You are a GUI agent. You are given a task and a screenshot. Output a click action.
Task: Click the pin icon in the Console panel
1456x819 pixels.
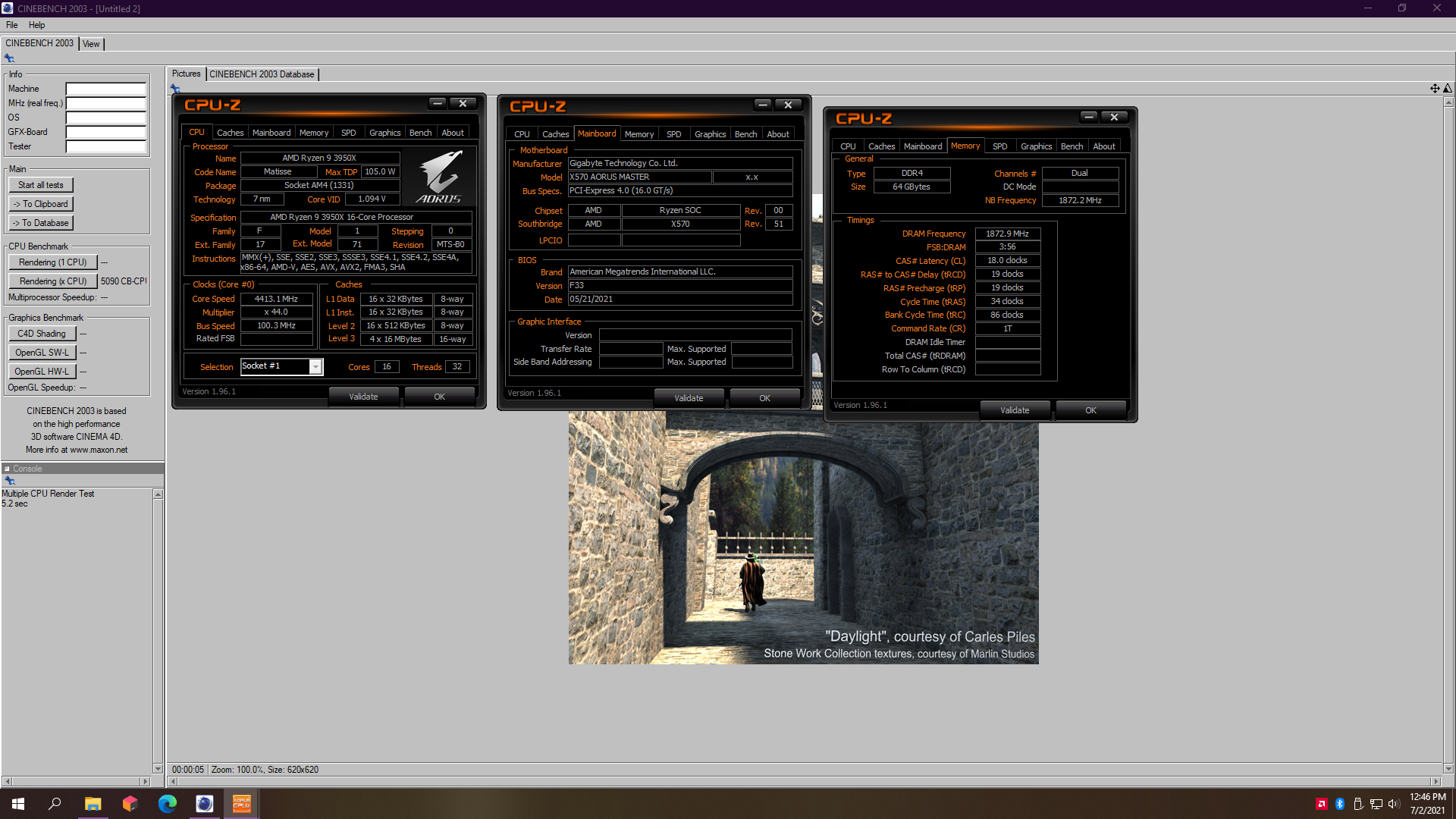10,481
